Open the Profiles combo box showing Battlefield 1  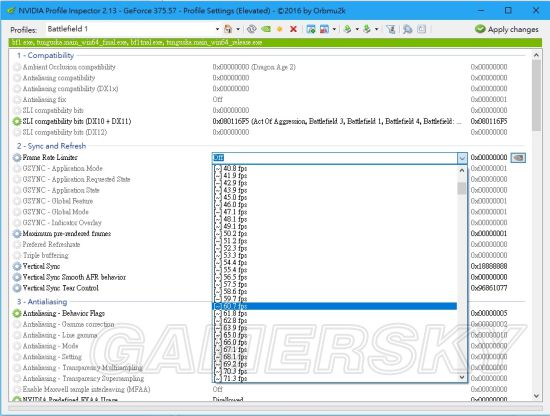pyautogui.click(x=133, y=29)
